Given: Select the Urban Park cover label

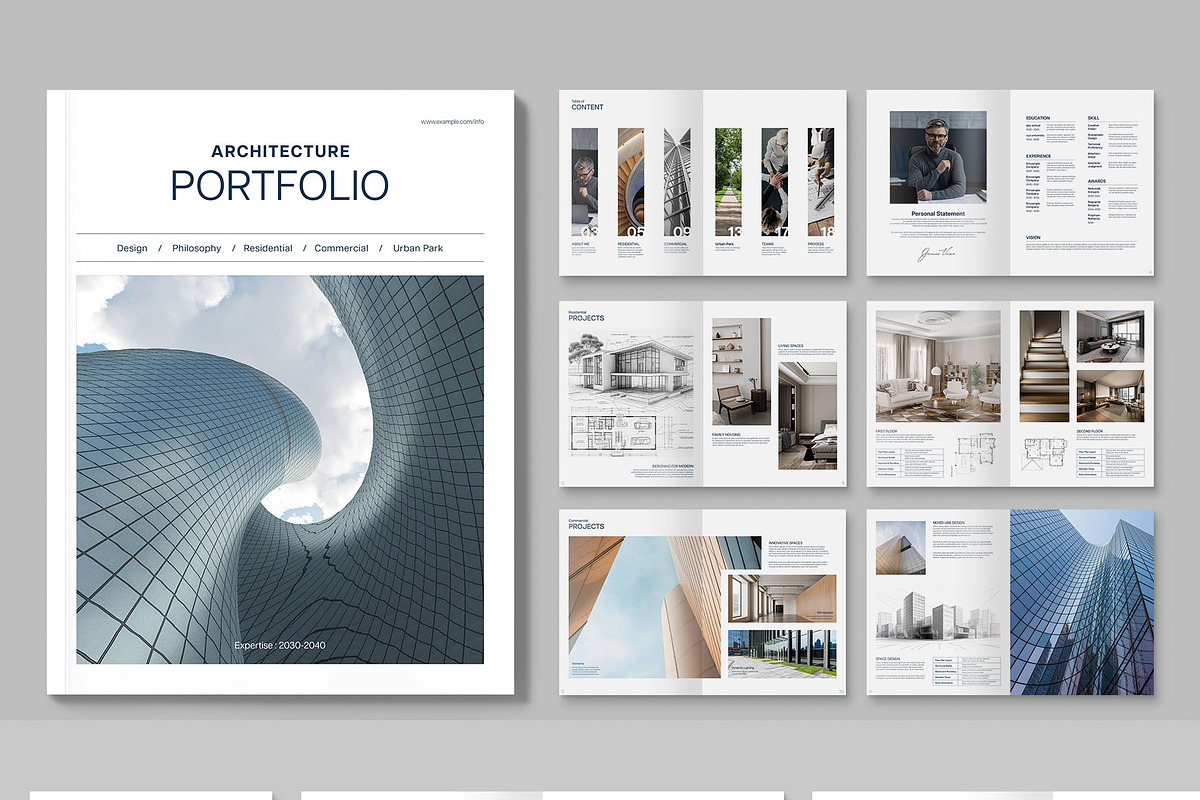Looking at the screenshot, I should pos(418,248).
